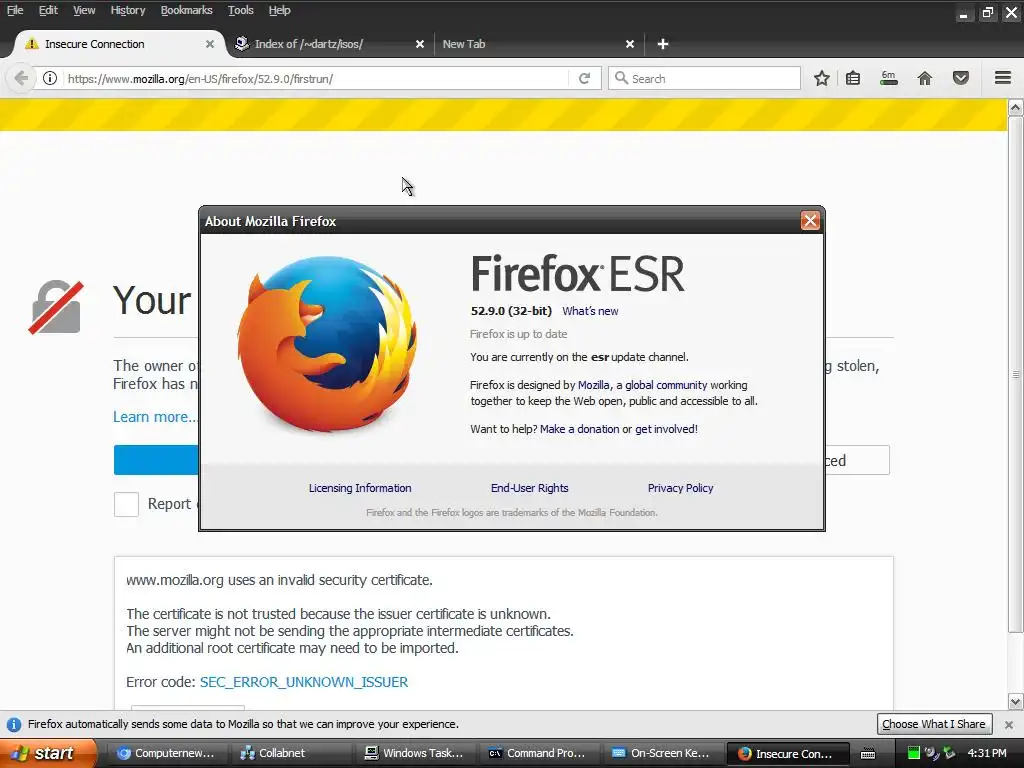Close the Insecure Connection tab

(x=210, y=44)
